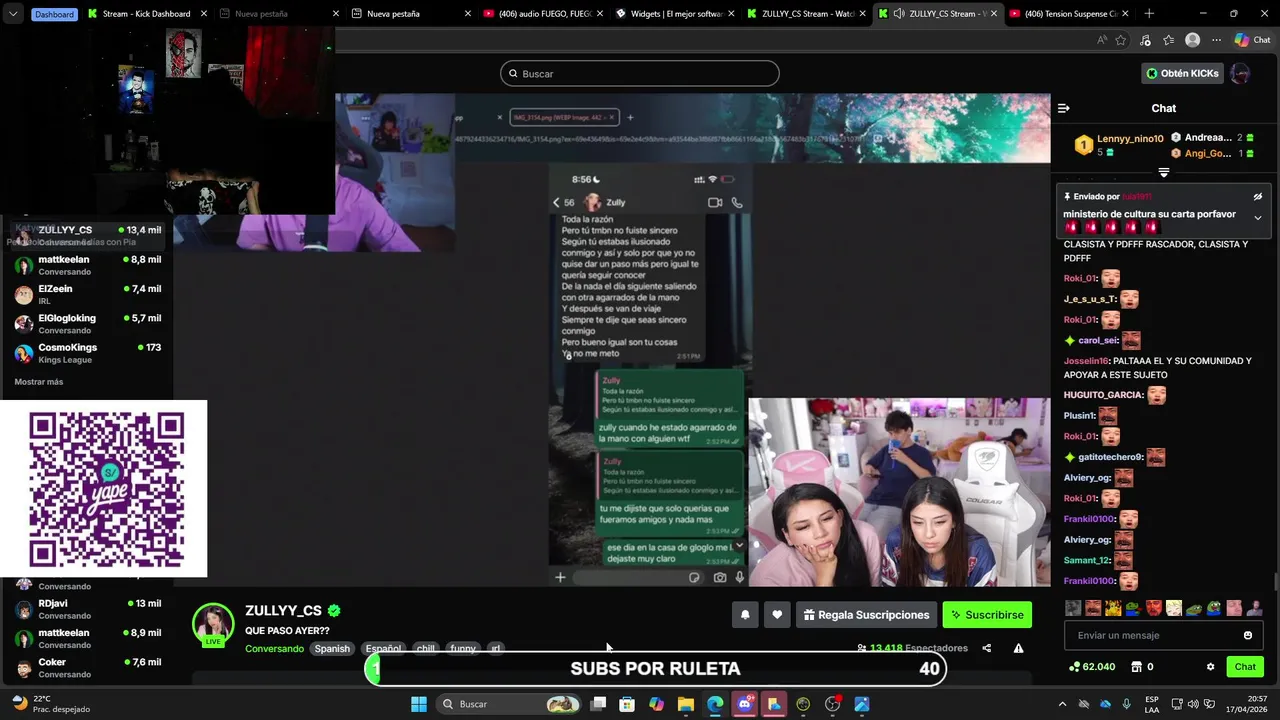Send message with green Chat button
The height and width of the screenshot is (720, 1280).
1245,667
